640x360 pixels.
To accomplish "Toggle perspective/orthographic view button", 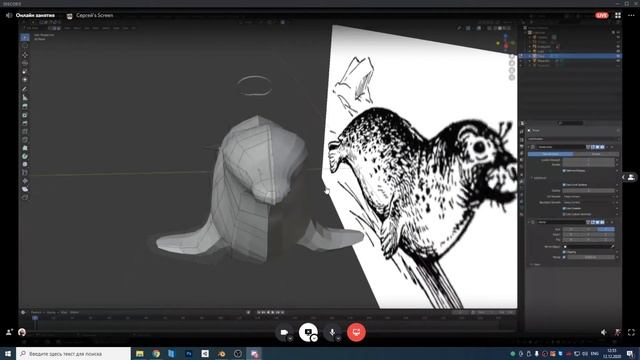I will point(512,78).
